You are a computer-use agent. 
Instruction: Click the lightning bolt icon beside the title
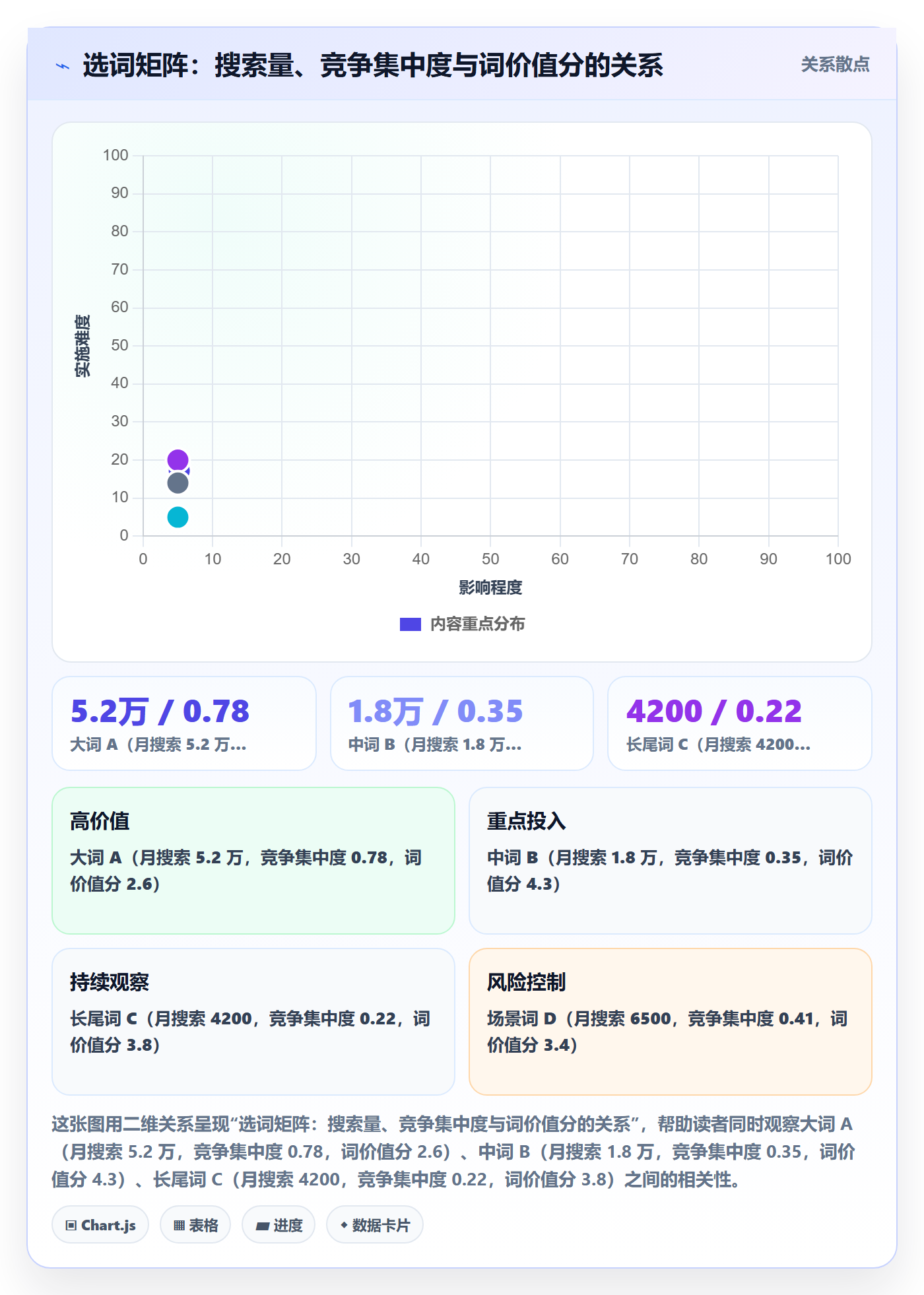(63, 66)
